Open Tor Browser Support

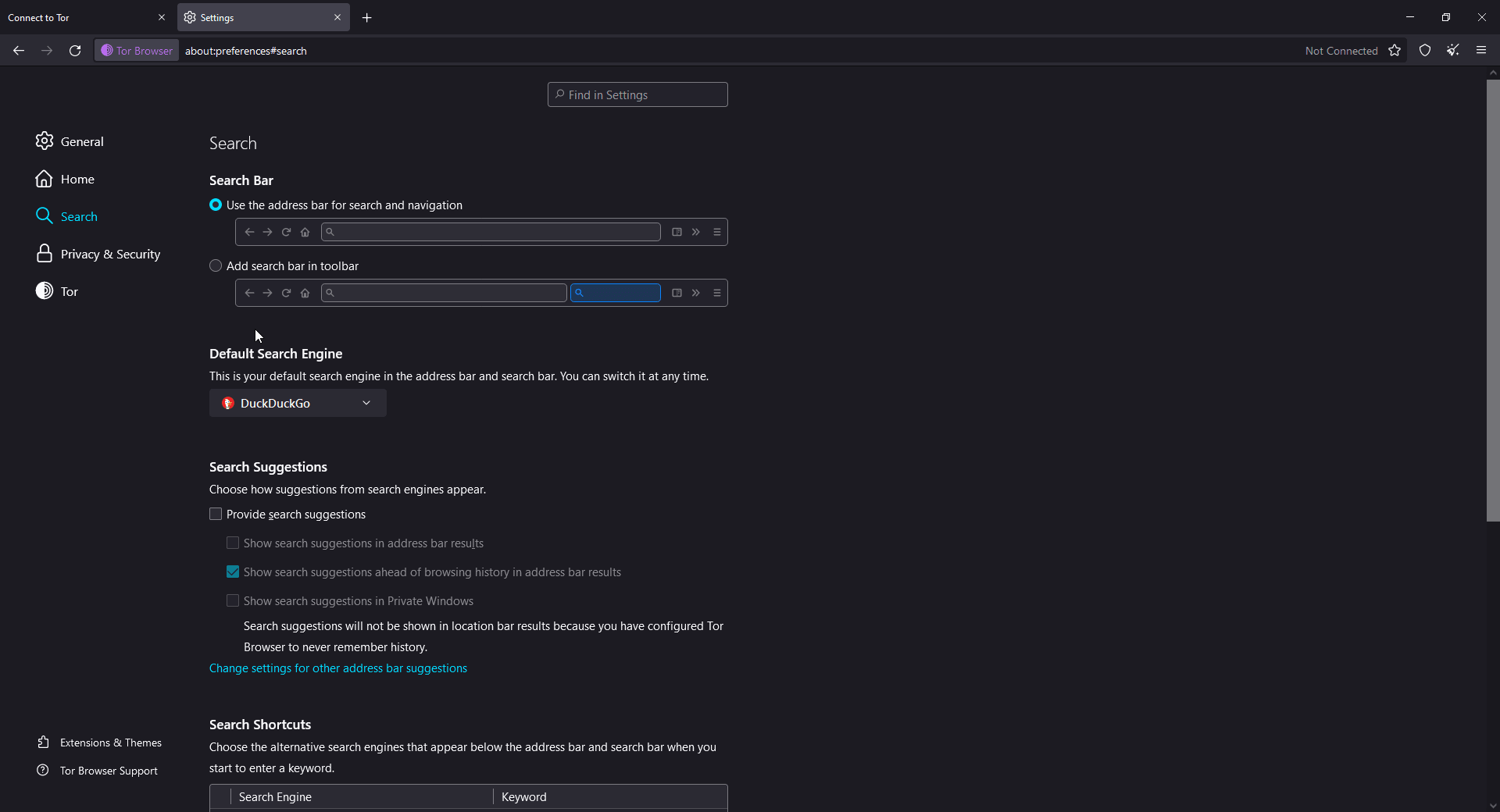(x=97, y=771)
